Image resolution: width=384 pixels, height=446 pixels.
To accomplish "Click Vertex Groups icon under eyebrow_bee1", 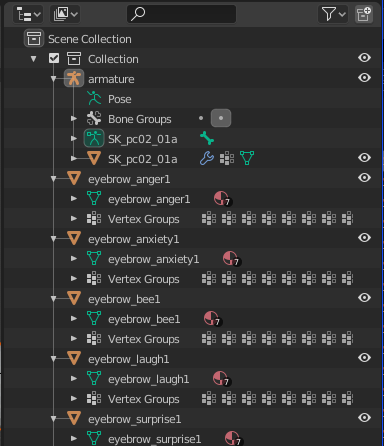I will tap(94, 338).
